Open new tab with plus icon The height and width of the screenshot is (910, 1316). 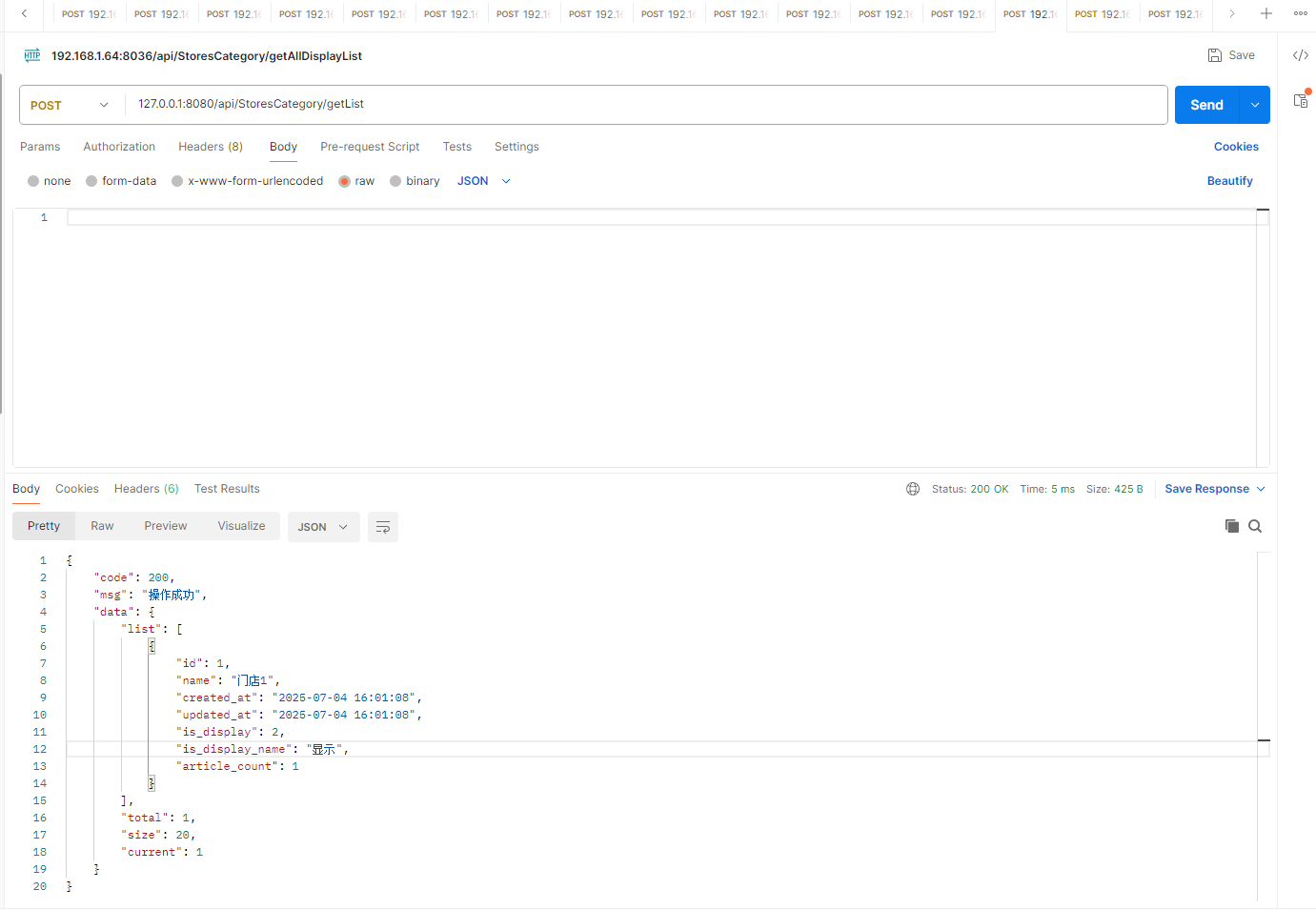pos(1265,13)
